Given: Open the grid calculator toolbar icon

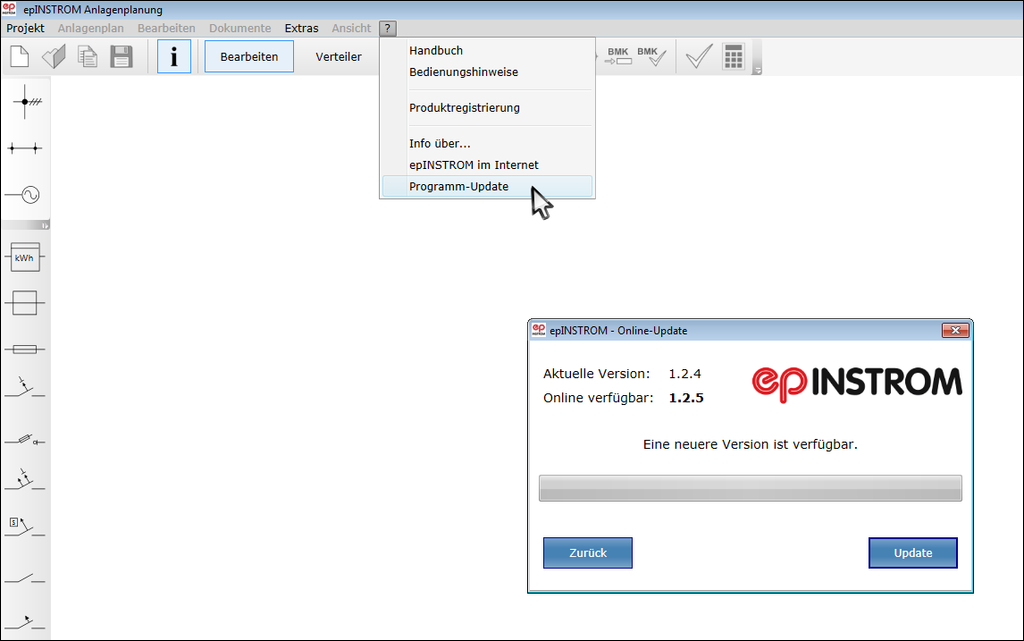Looking at the screenshot, I should [733, 57].
